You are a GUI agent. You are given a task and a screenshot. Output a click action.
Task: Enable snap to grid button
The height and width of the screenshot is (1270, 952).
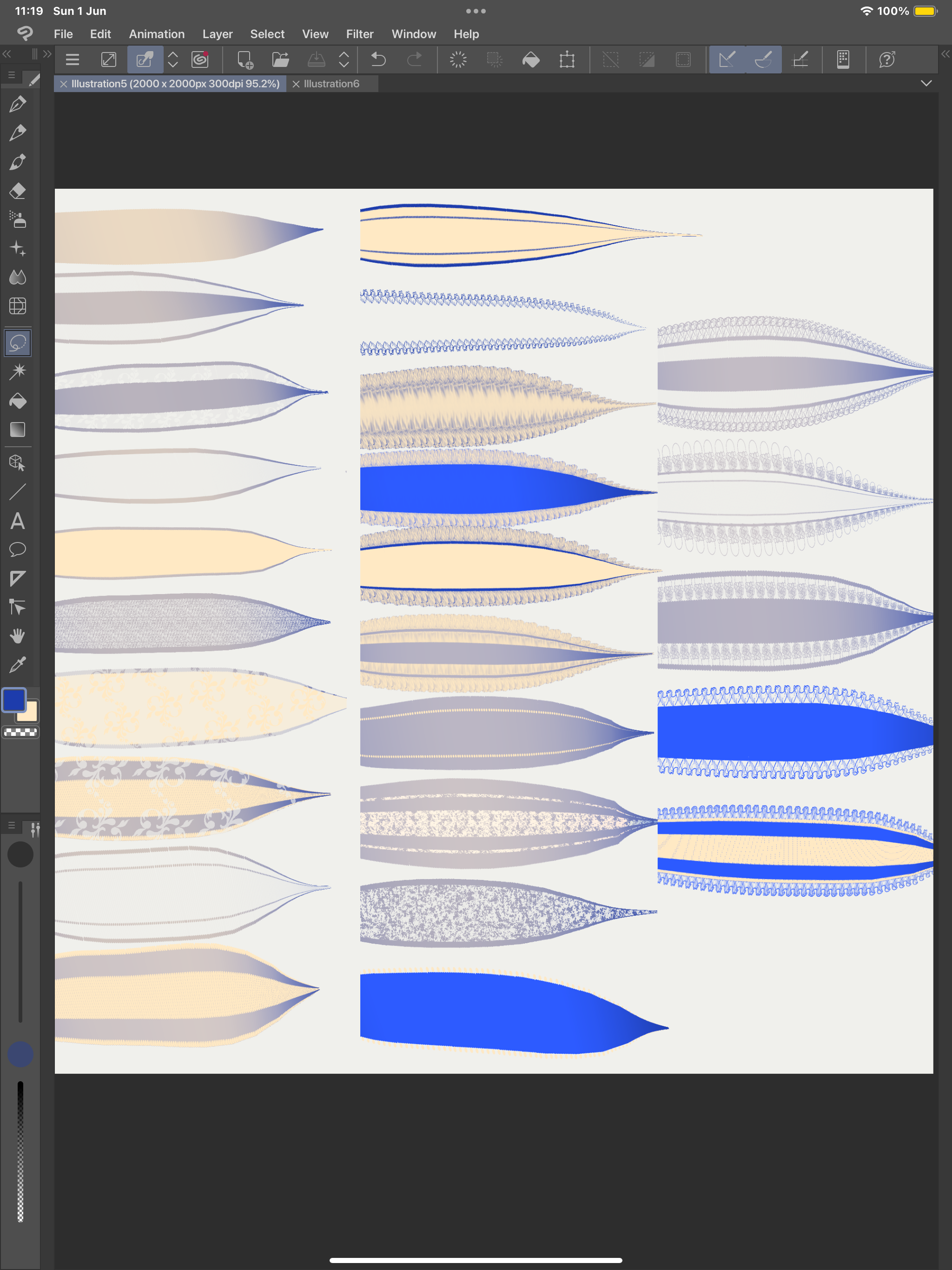coord(800,59)
